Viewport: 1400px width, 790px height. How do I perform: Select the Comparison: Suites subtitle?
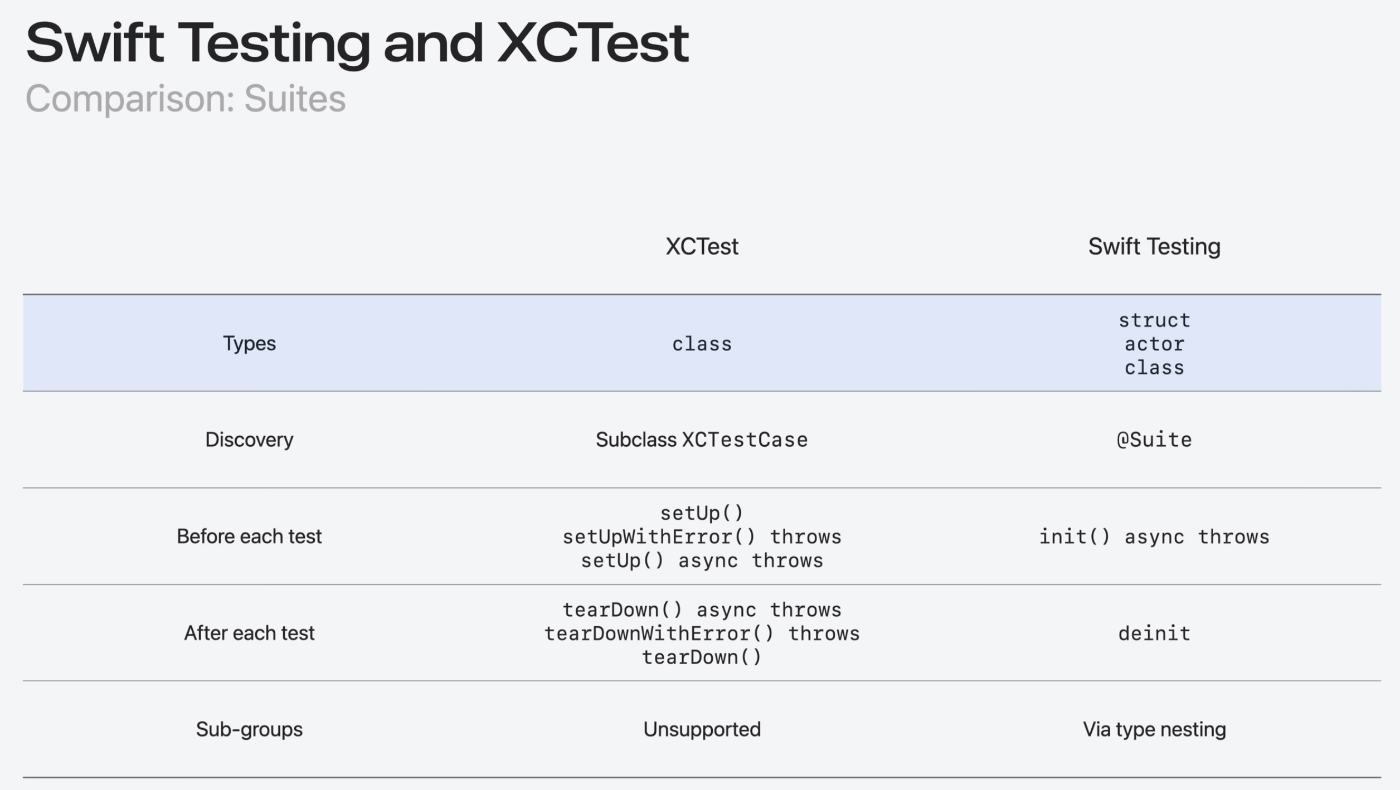pos(185,99)
